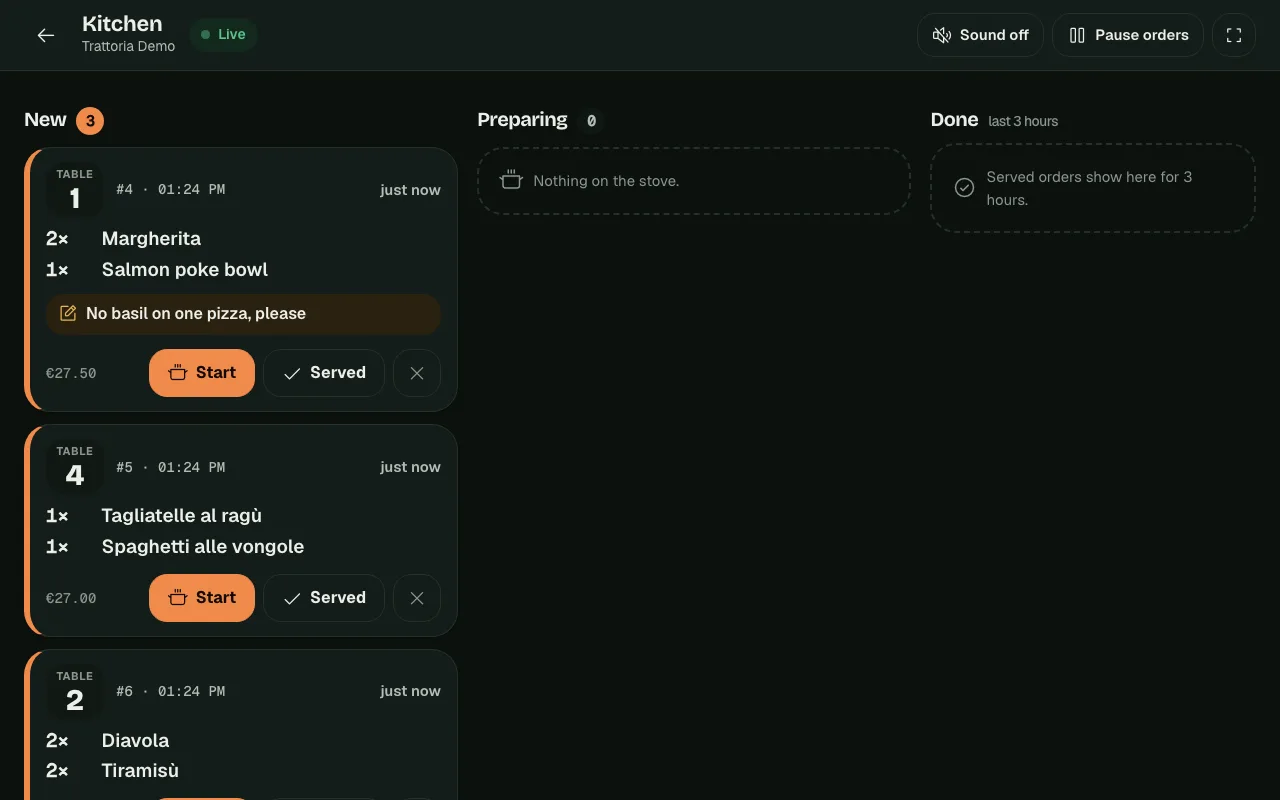Click order #6 timestamp text
Viewport: 1280px width, 800px height.
(170, 692)
